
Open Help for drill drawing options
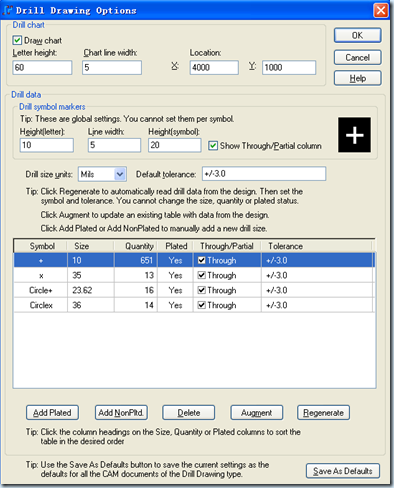pos(357,78)
